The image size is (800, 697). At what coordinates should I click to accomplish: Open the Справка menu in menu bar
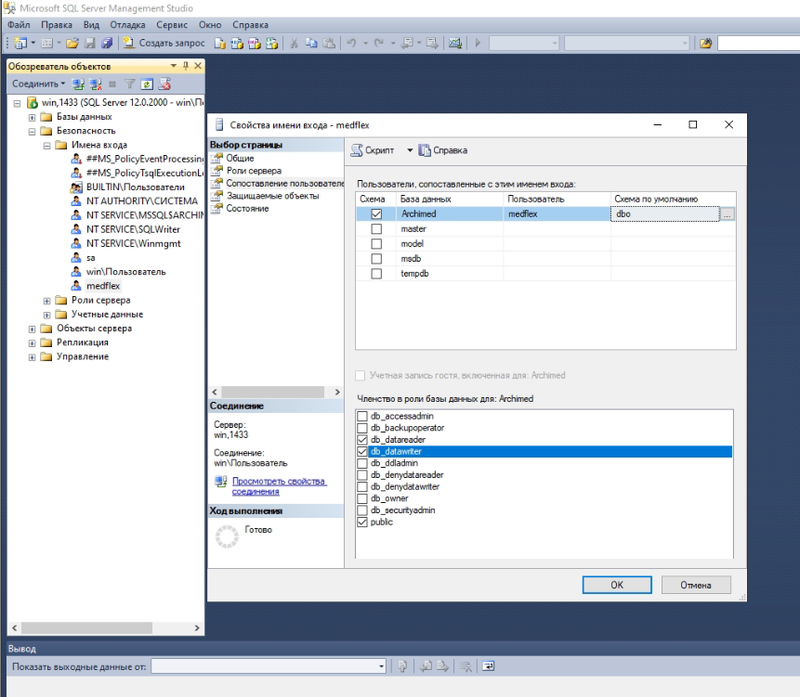point(250,24)
